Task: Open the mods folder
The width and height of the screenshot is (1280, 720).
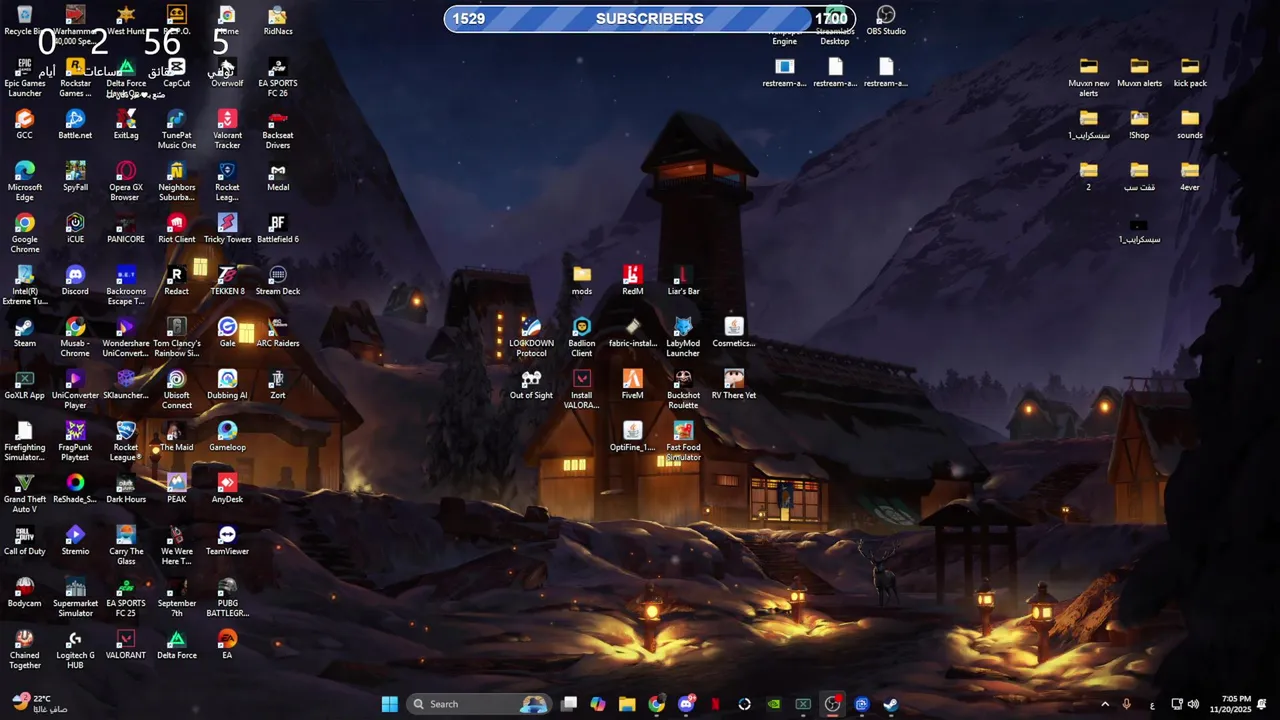Action: 582,280
